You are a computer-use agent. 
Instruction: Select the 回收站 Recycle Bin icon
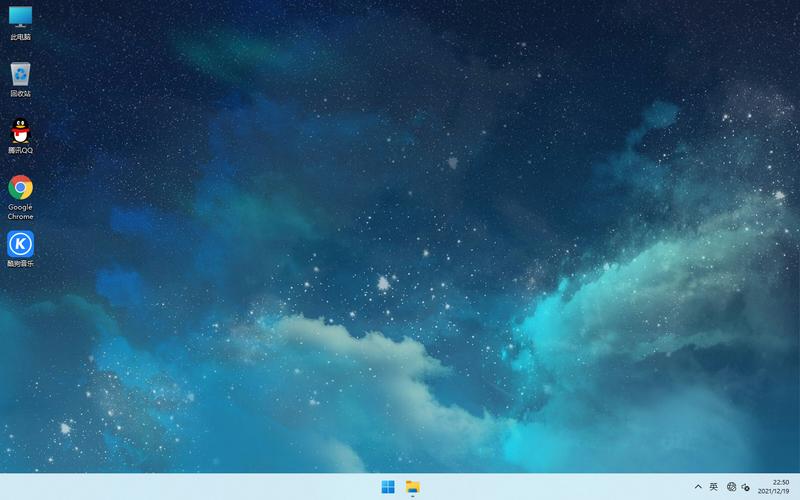click(20, 74)
